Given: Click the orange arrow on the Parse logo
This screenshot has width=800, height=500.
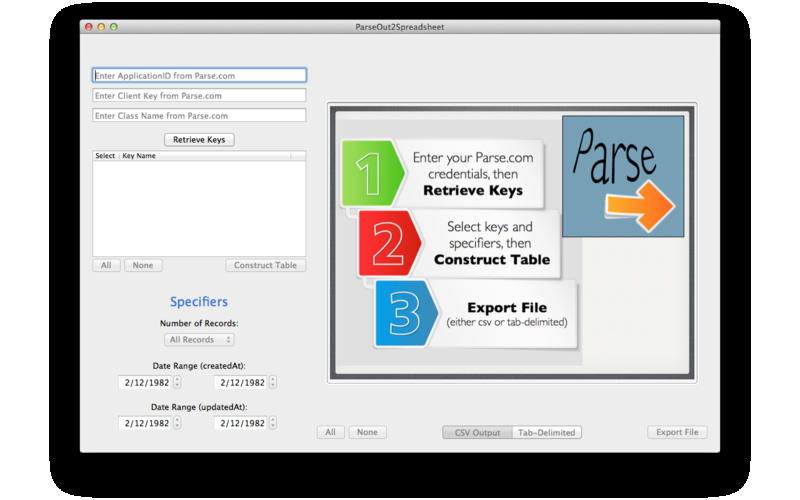Looking at the screenshot, I should tap(640, 203).
